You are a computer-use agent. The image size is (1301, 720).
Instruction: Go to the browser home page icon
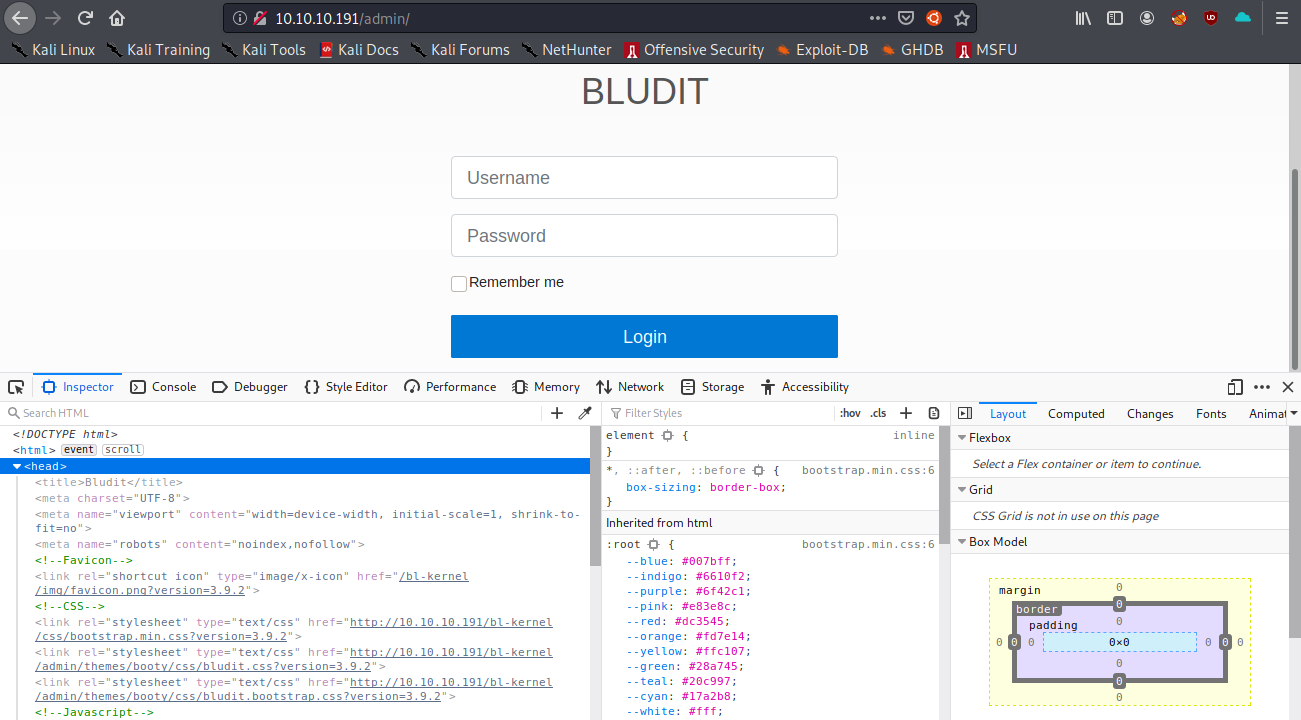tap(117, 18)
